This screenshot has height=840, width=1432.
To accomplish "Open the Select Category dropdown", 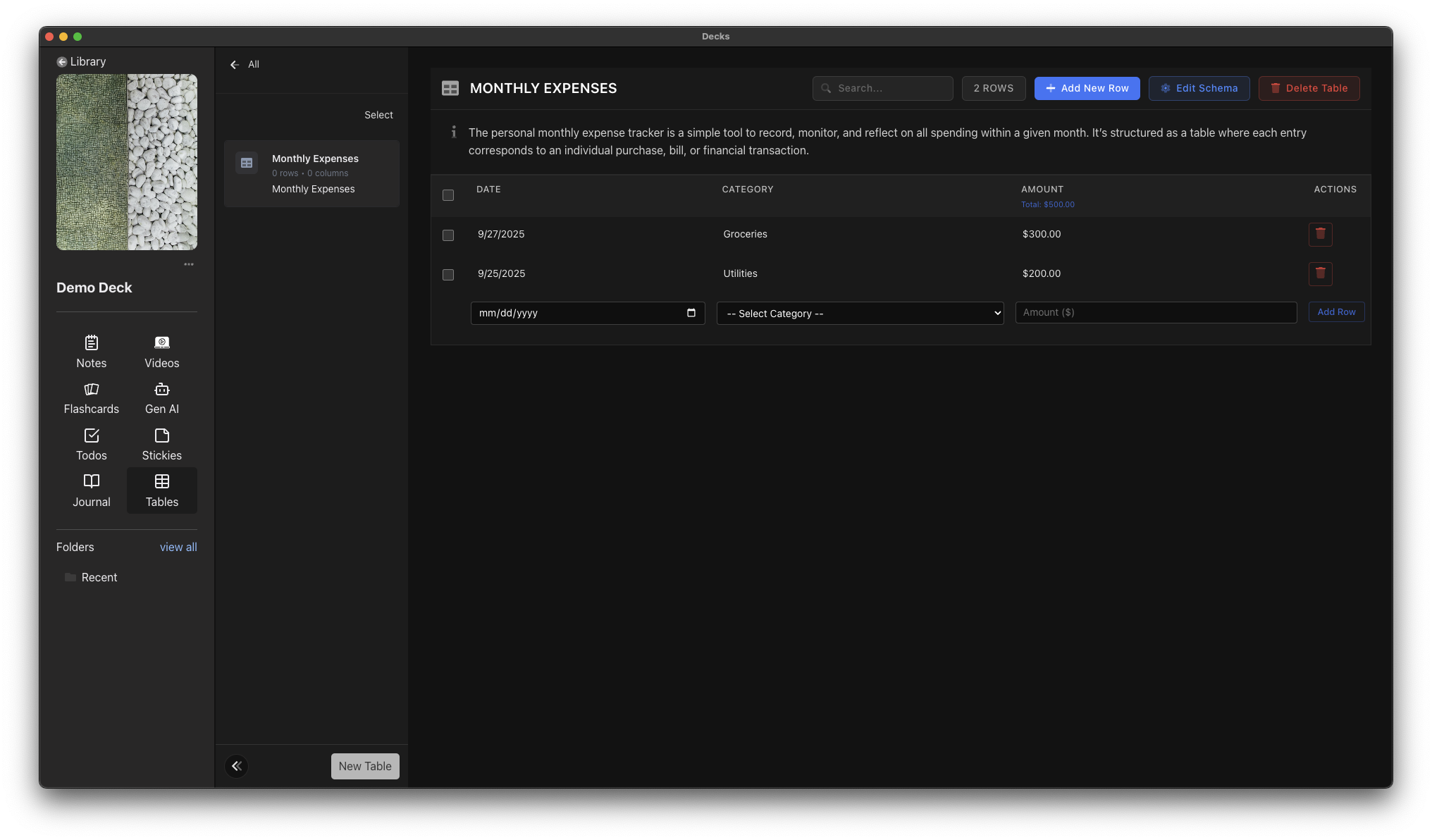I will (x=860, y=313).
